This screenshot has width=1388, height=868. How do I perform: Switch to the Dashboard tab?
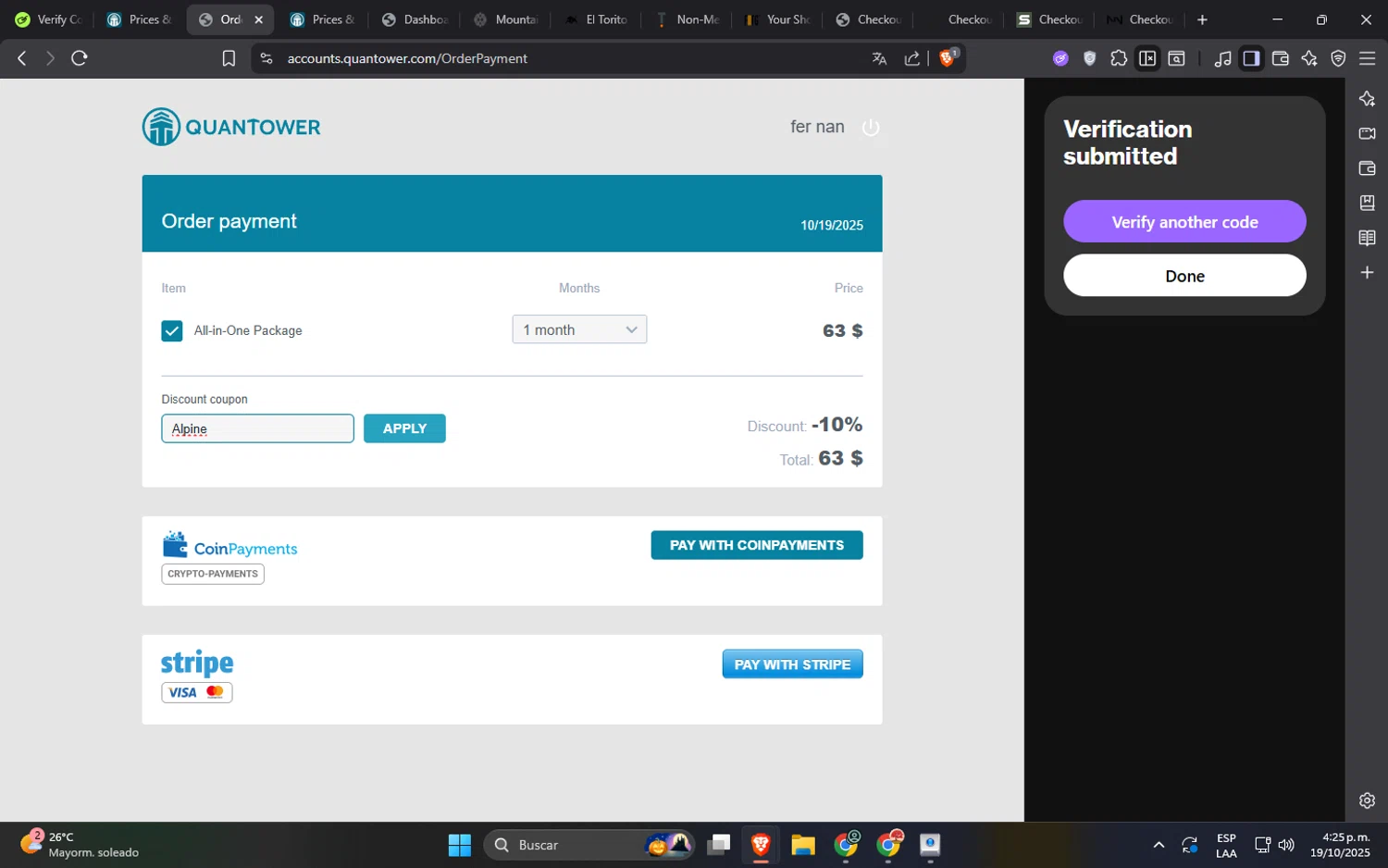pyautogui.click(x=415, y=19)
